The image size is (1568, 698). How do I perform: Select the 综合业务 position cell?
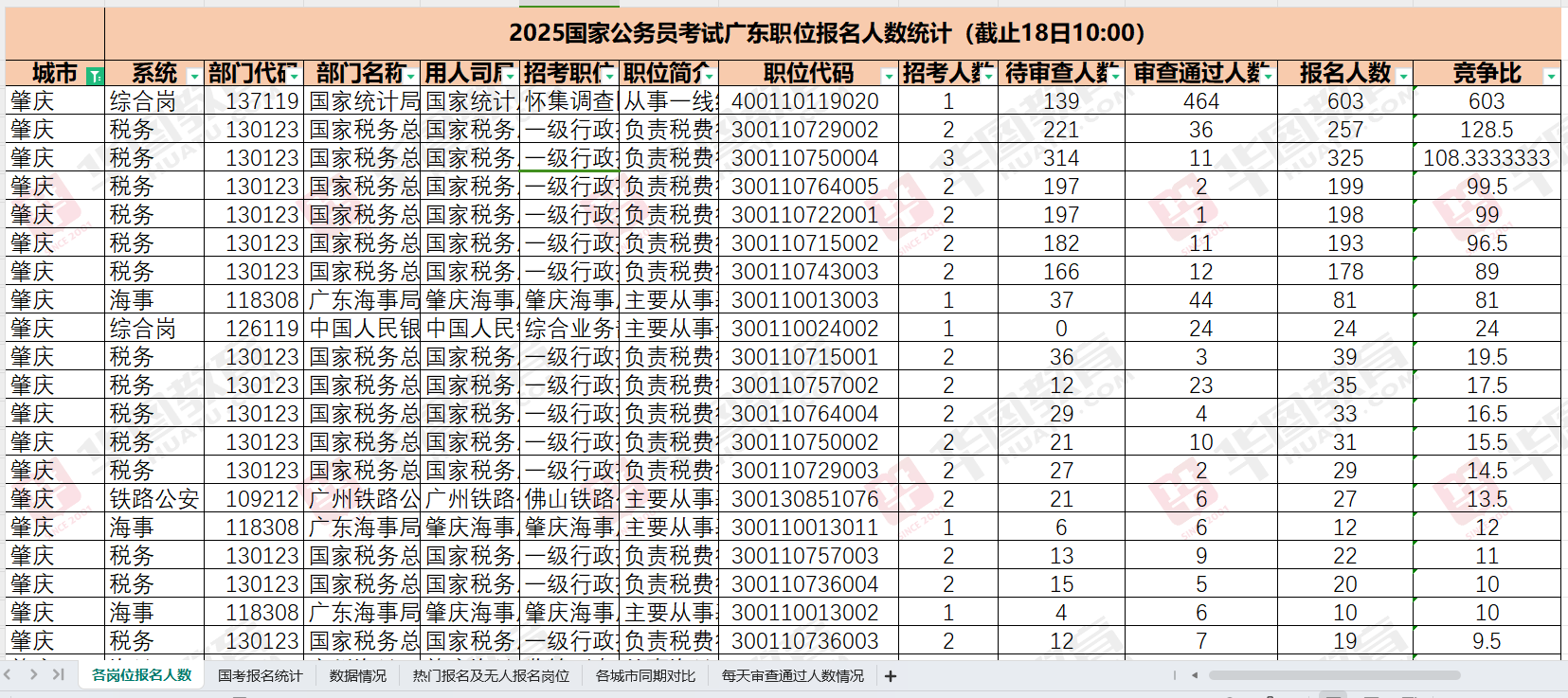(x=569, y=329)
